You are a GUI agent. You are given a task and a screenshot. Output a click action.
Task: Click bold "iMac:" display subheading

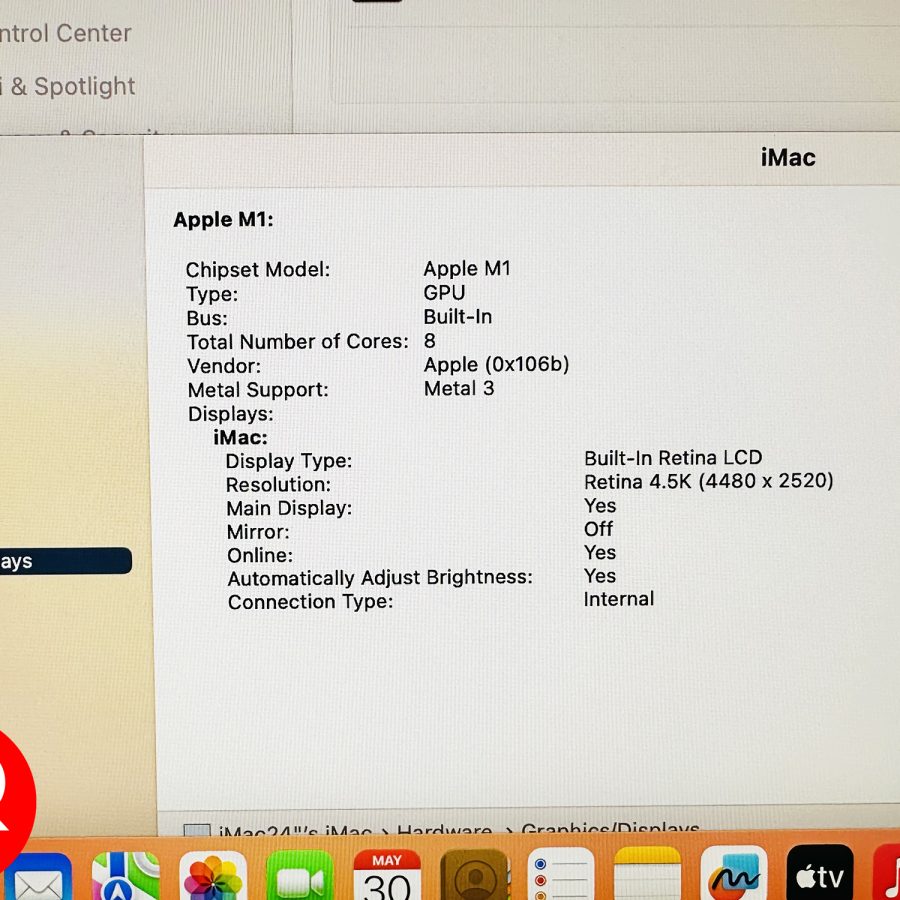(240, 437)
